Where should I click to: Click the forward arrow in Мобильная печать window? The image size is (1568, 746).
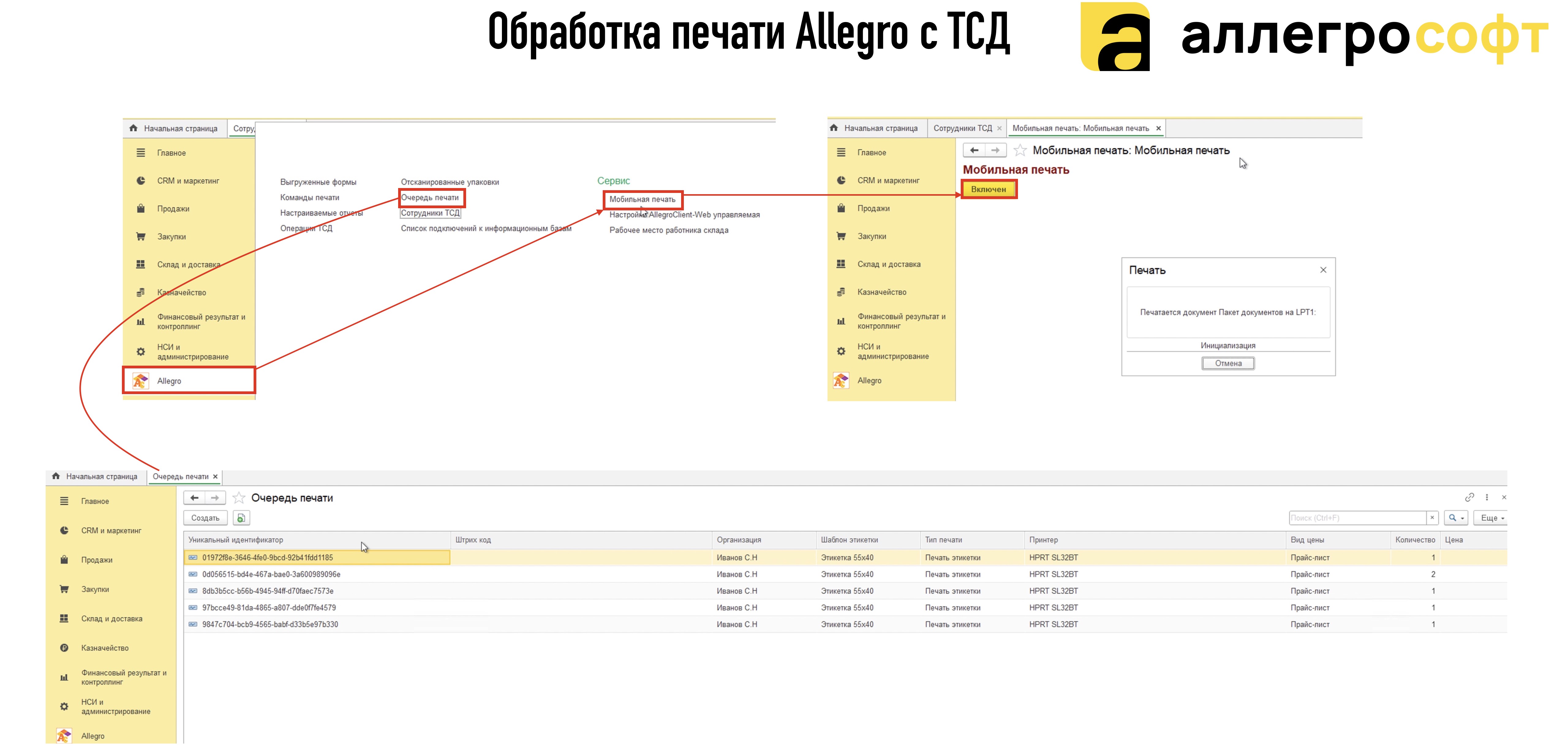[995, 150]
